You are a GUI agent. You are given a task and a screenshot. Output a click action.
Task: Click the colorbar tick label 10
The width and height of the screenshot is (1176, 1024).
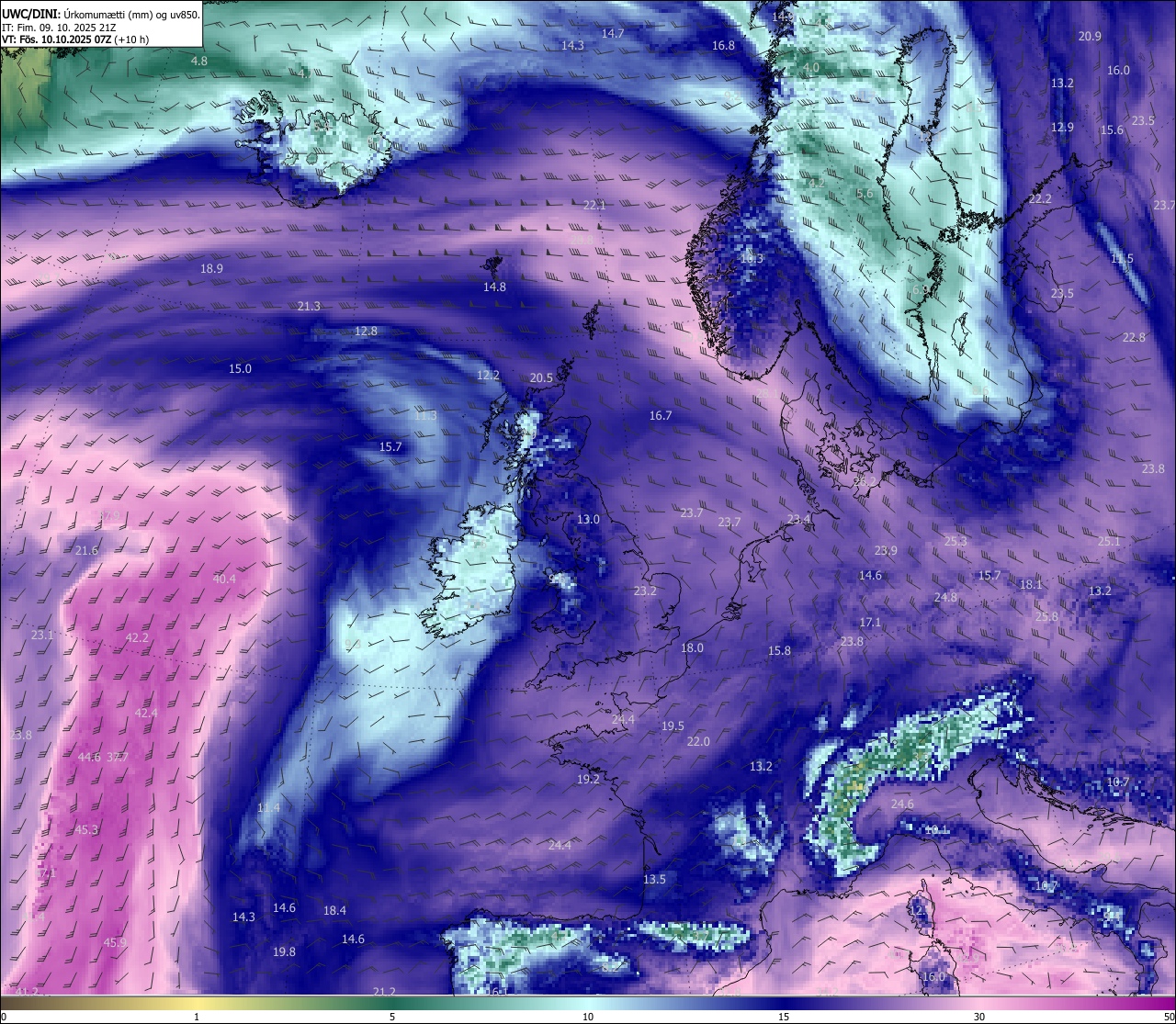click(588, 1017)
